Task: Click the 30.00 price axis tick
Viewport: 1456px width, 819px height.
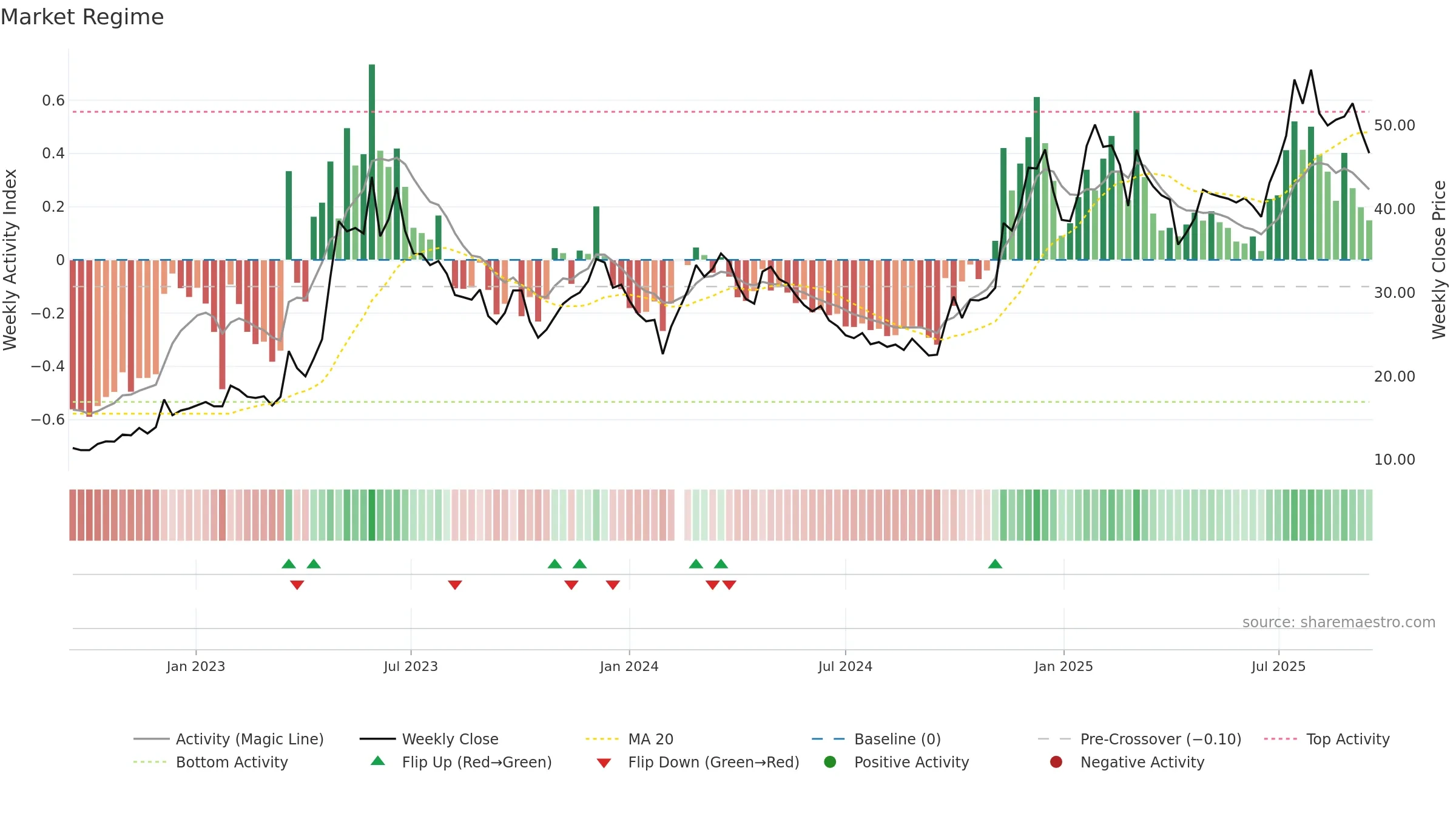Action: point(1394,292)
